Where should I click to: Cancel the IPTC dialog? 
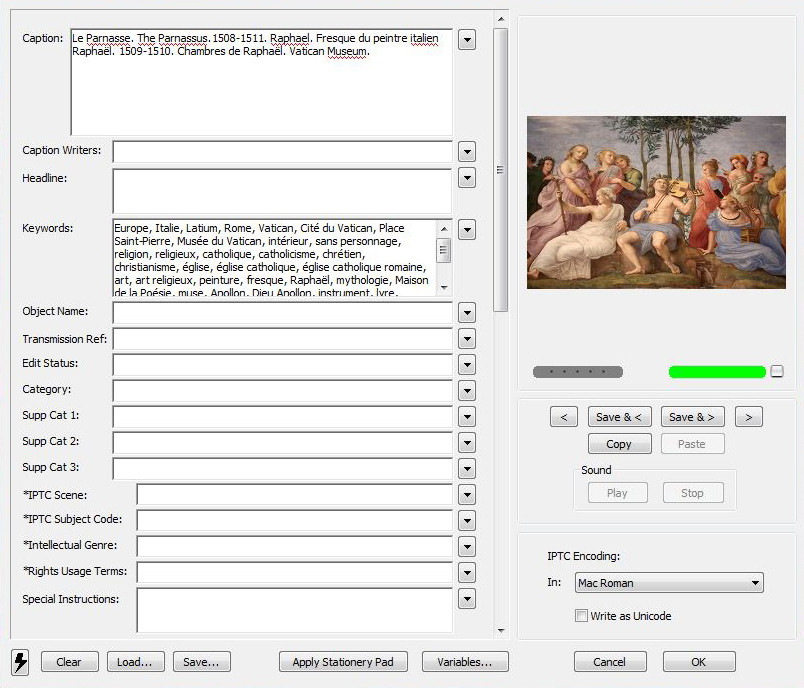tap(610, 662)
